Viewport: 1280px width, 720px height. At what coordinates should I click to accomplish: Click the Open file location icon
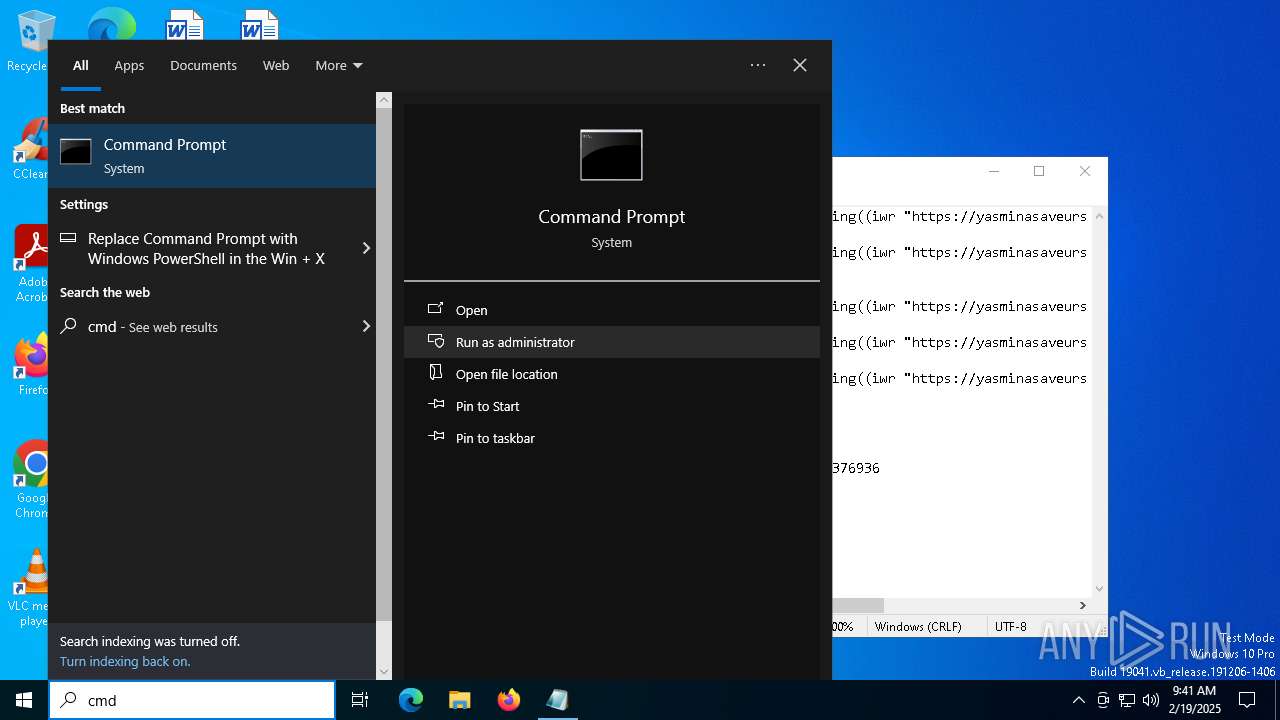pos(436,373)
